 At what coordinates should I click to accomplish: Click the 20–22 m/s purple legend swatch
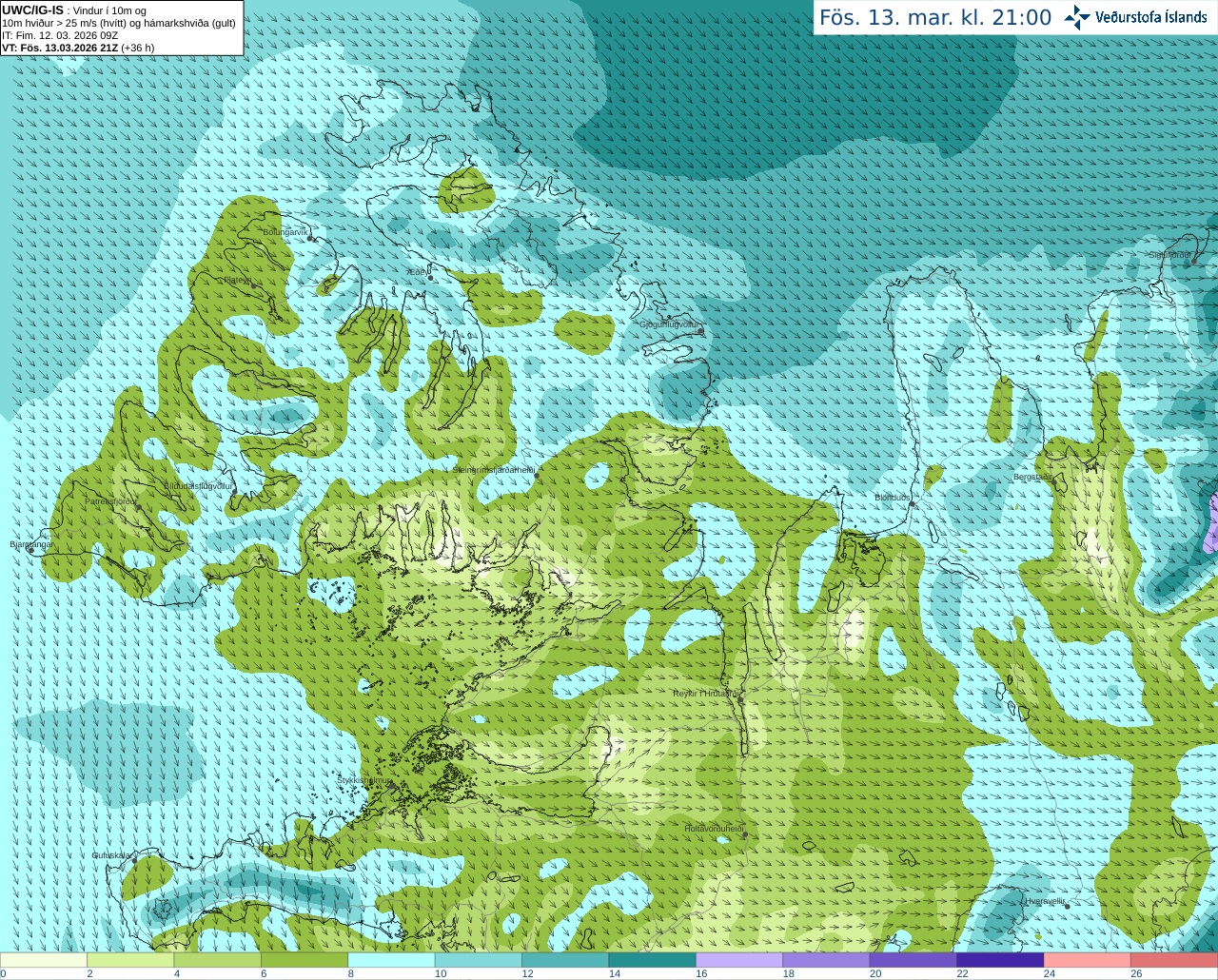click(x=913, y=960)
